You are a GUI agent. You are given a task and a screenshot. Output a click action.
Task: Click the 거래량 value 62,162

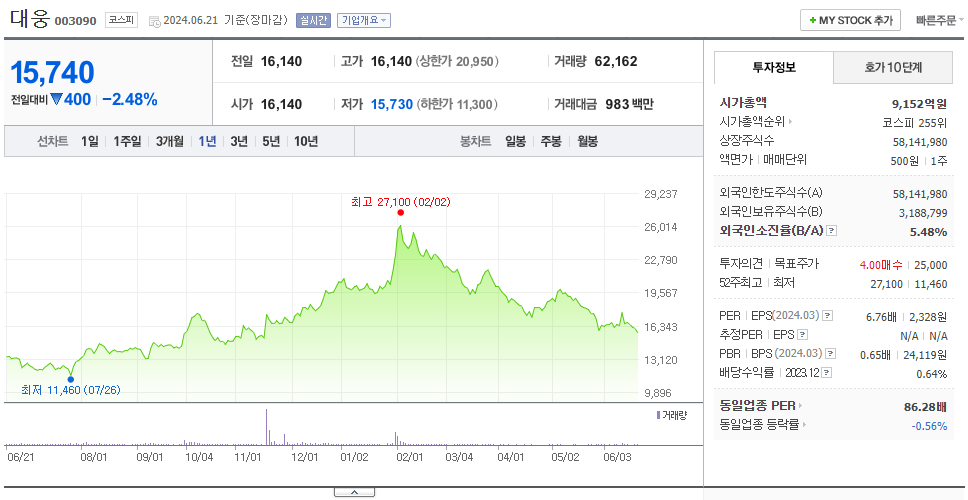pos(616,61)
